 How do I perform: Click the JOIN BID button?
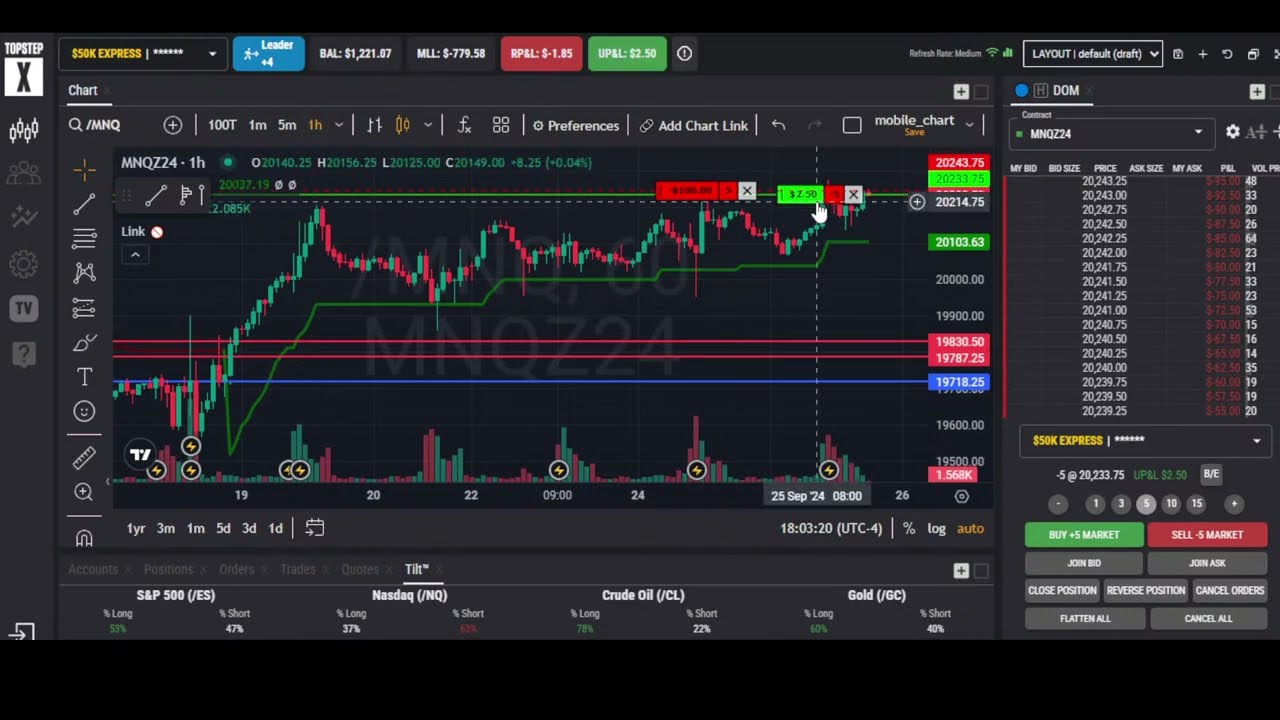(1084, 563)
